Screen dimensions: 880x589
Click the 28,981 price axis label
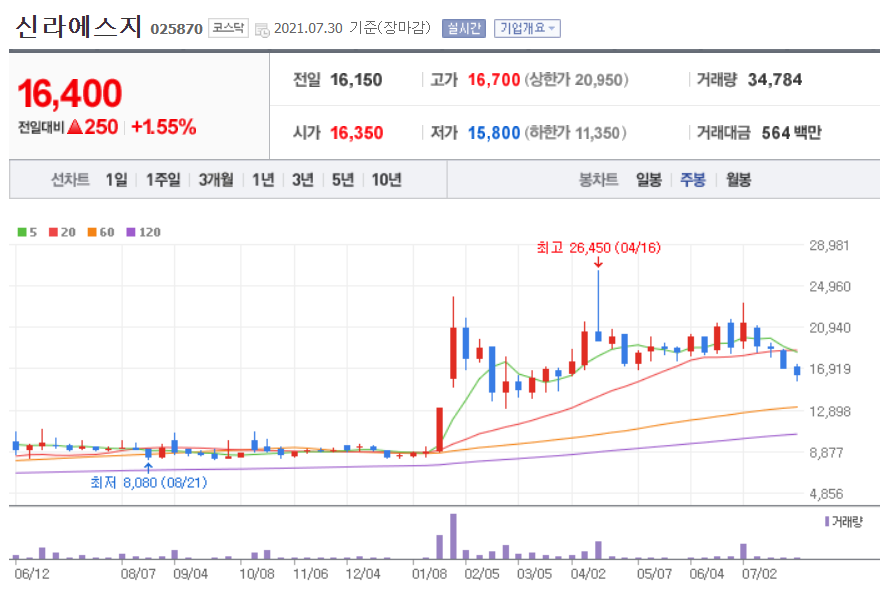tap(829, 245)
